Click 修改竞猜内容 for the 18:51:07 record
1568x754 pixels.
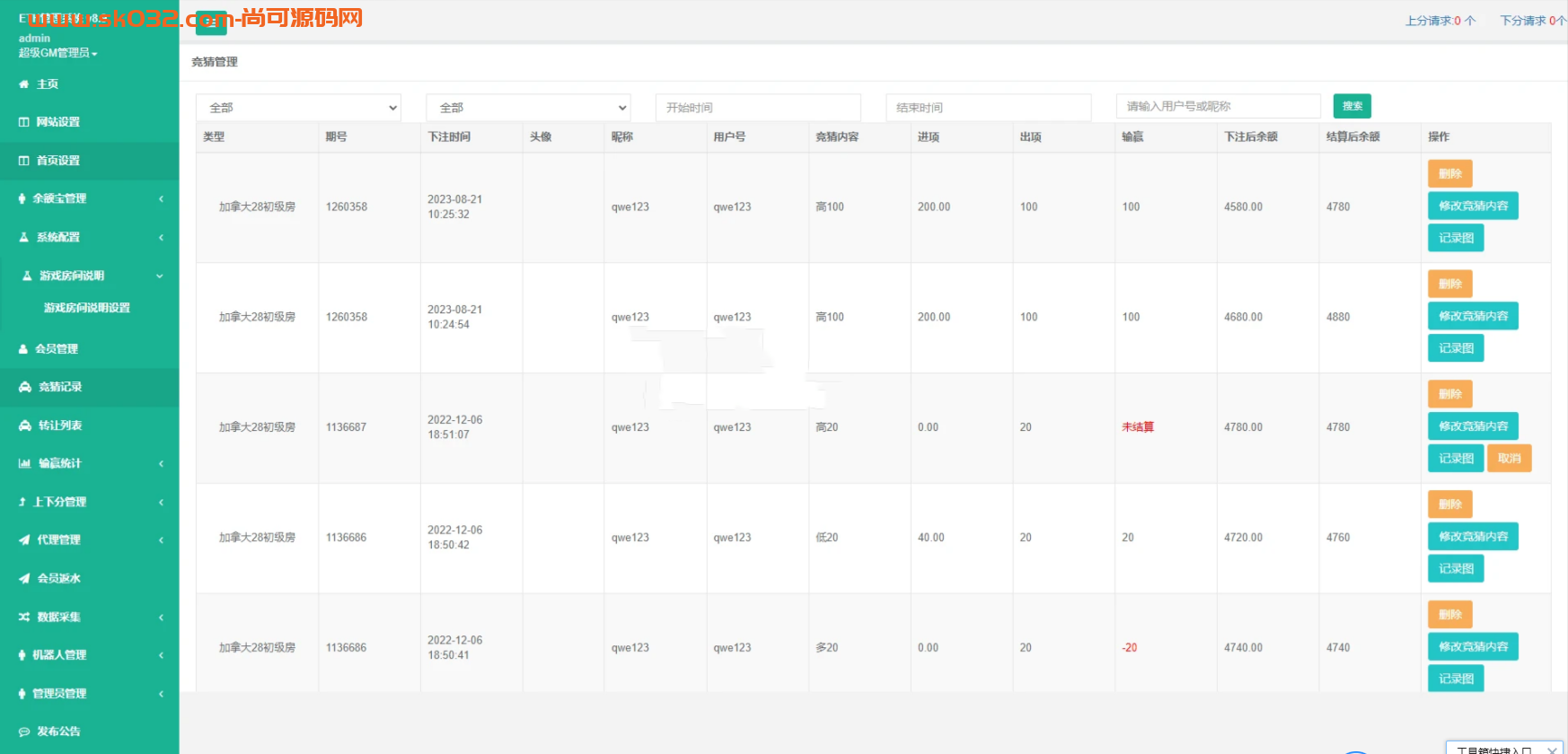pyautogui.click(x=1473, y=425)
